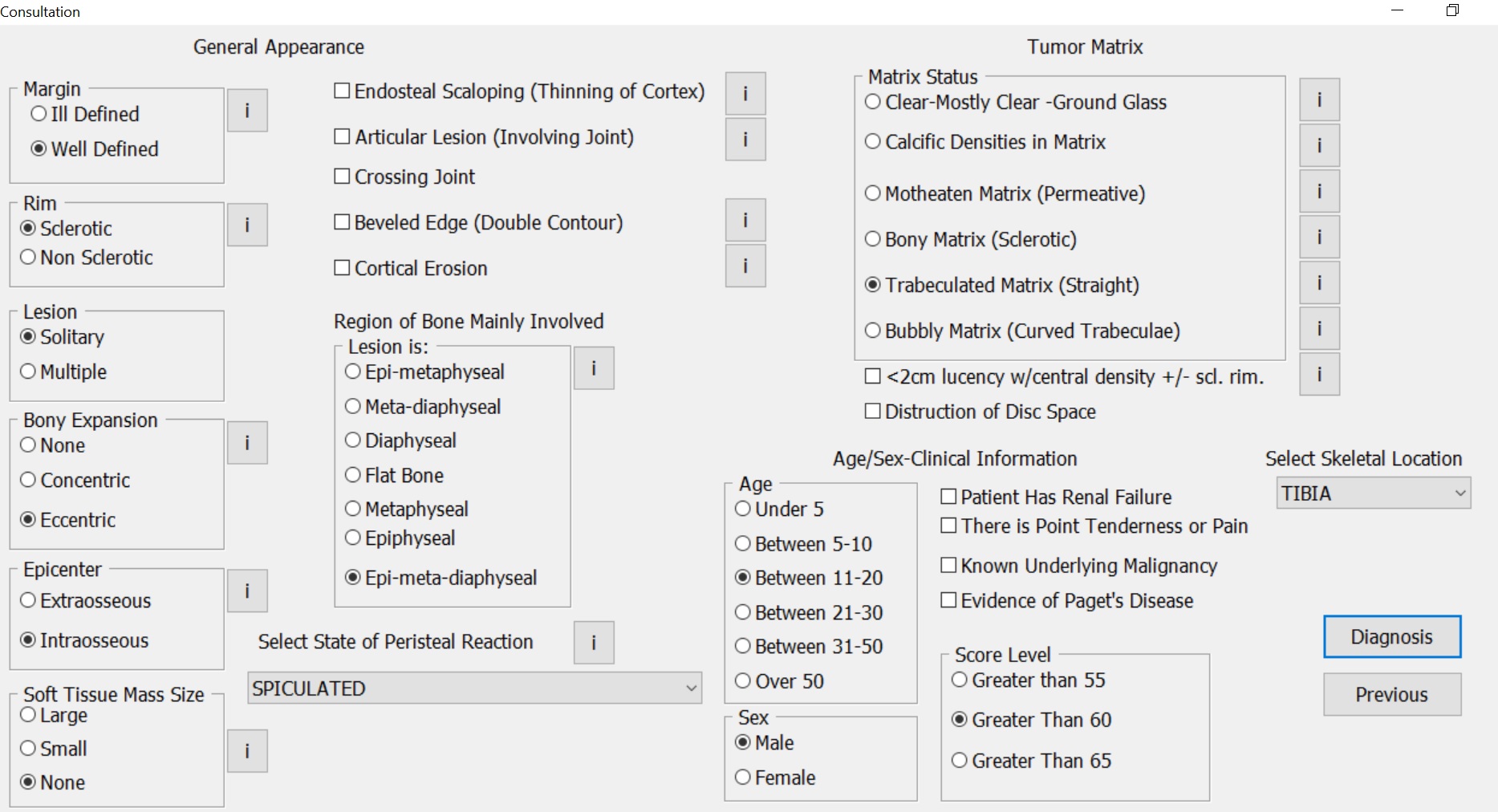Select Metaphyseal region
1498x812 pixels.
click(x=407, y=509)
